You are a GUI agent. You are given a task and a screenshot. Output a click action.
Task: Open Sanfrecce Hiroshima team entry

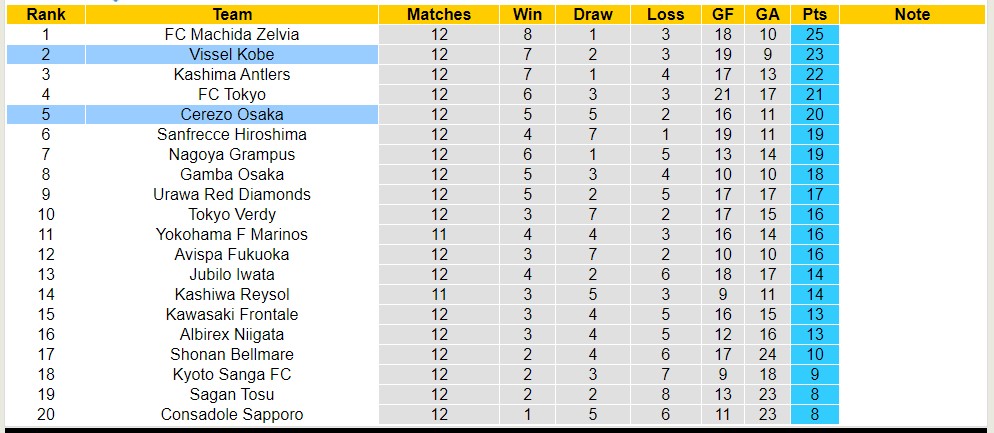coord(232,134)
